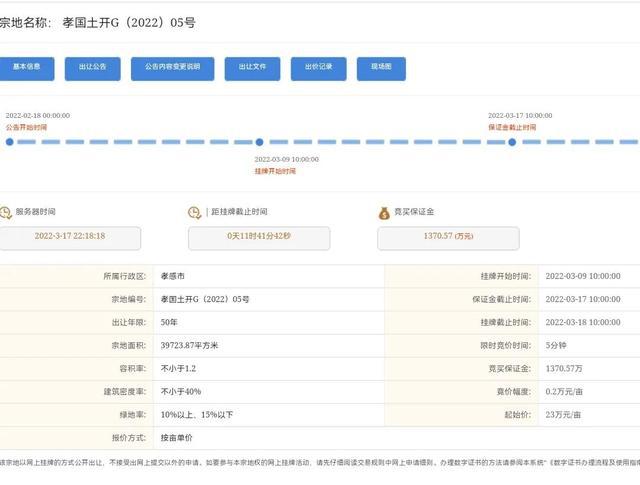View the 出让文件 section
The image size is (640, 485).
pos(252,67)
